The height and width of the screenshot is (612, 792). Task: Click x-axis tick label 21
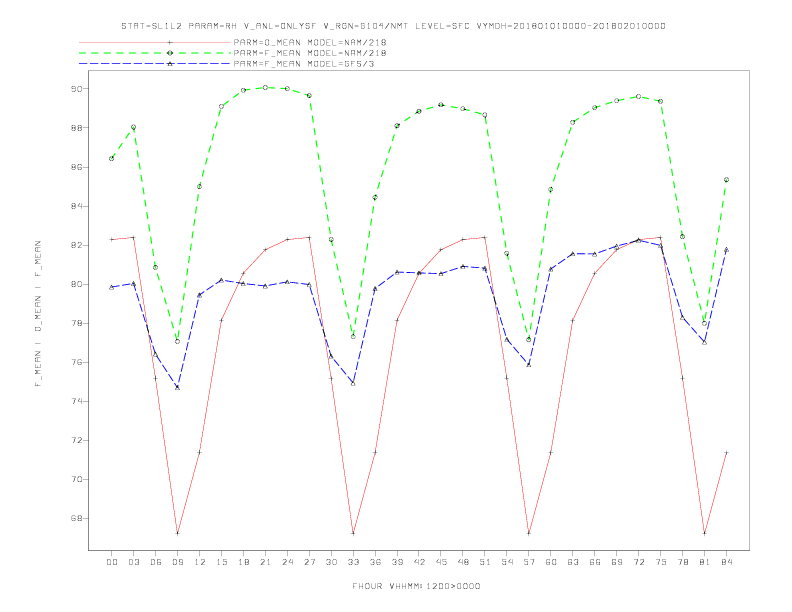tap(265, 562)
